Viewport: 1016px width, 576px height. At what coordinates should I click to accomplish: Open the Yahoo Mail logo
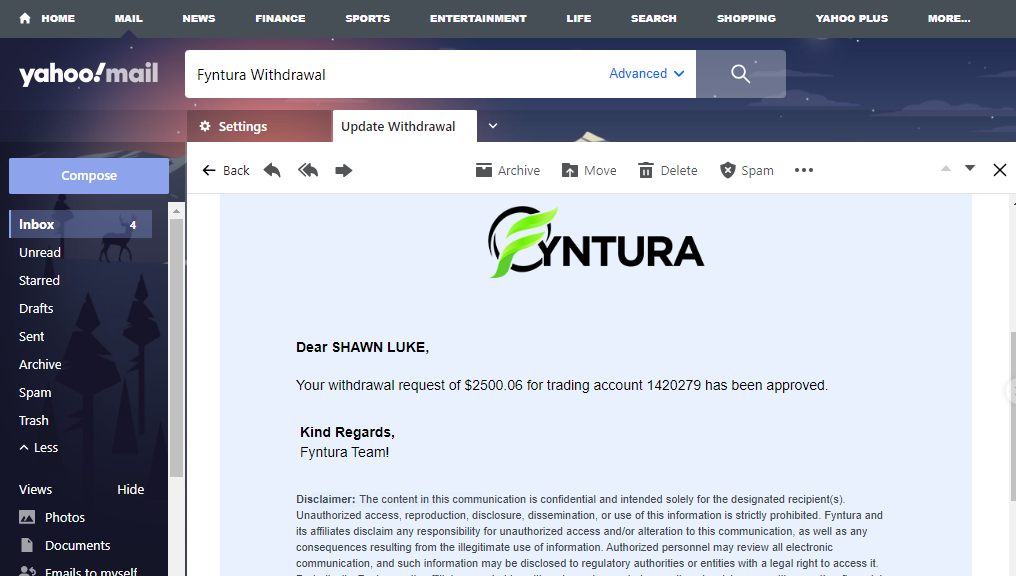pyautogui.click(x=89, y=74)
